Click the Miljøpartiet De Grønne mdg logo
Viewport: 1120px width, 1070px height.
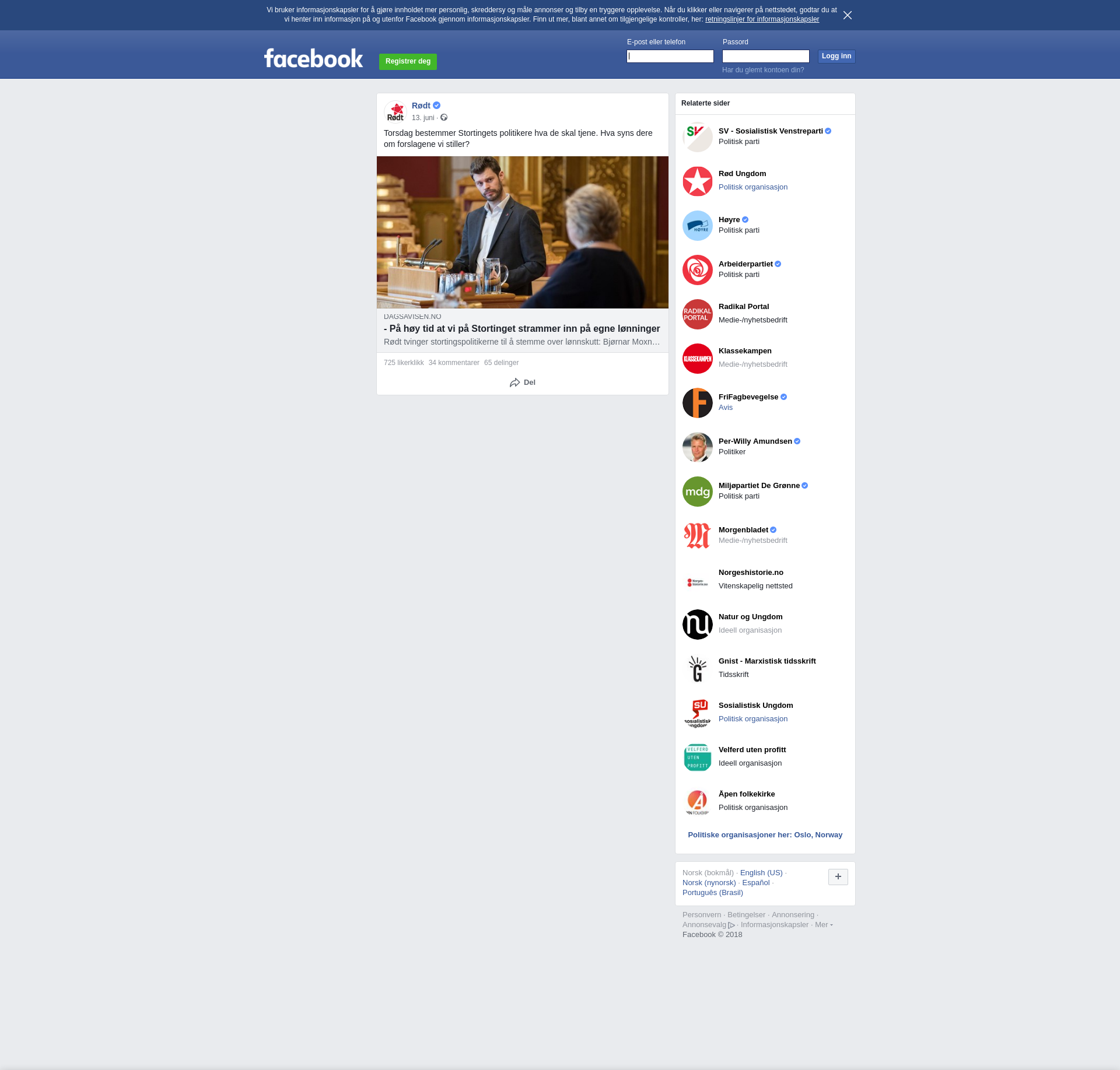pos(697,492)
